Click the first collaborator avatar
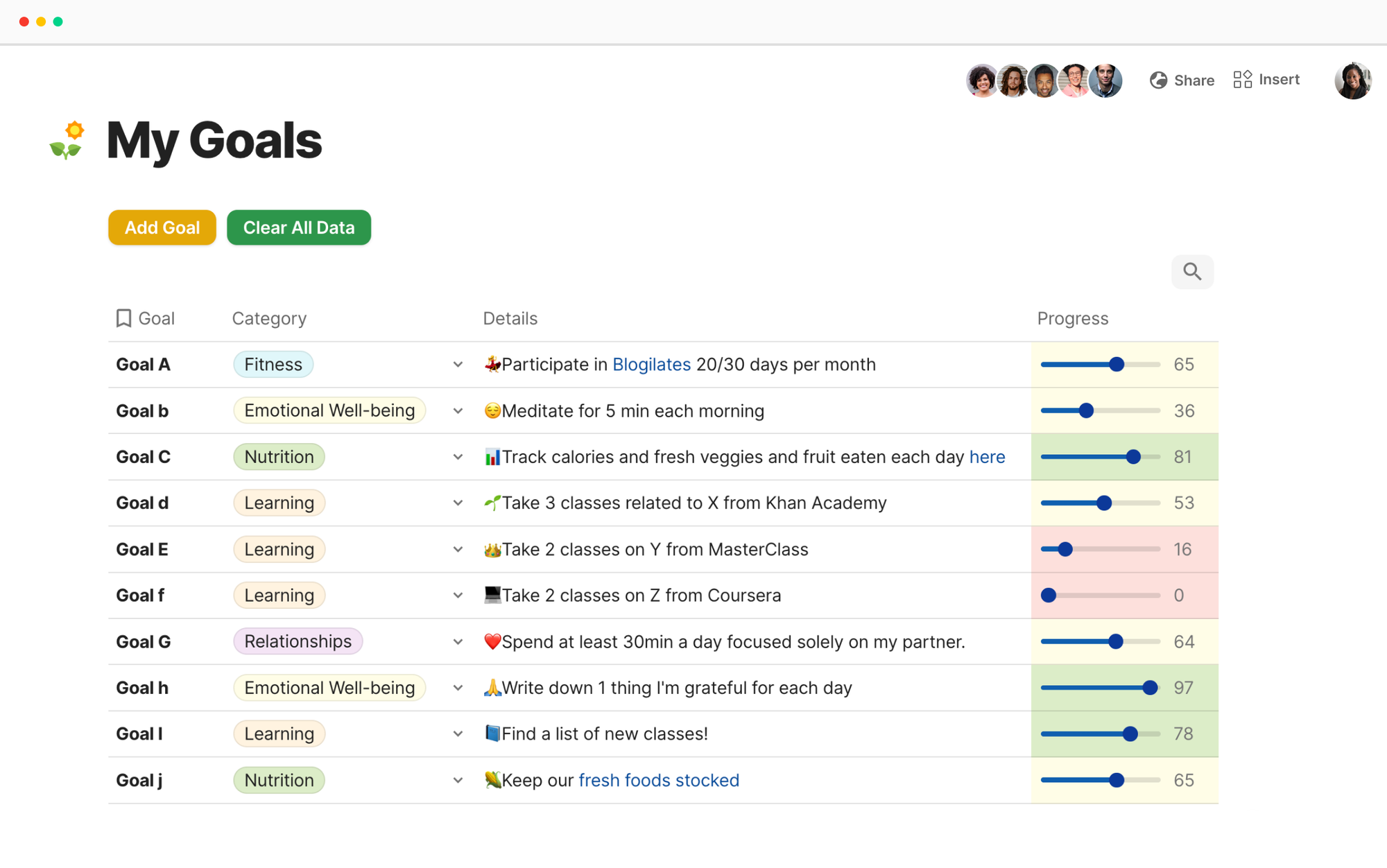The width and height of the screenshot is (1387, 868). [x=981, y=81]
